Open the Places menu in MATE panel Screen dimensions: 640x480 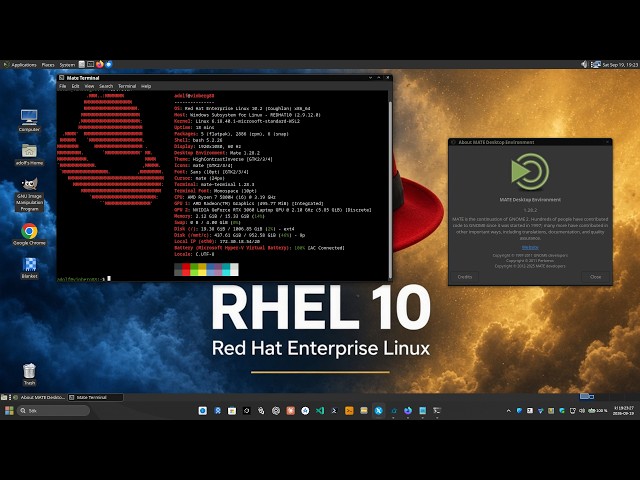pos(48,64)
